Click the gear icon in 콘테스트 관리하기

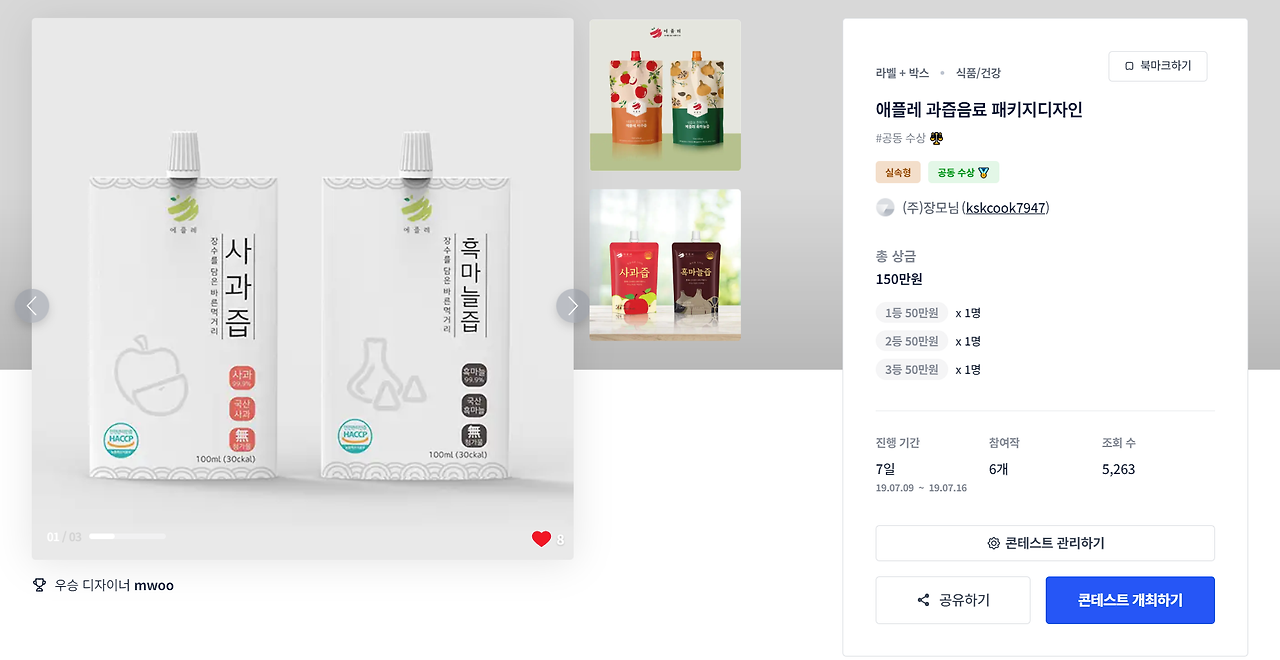(x=993, y=543)
